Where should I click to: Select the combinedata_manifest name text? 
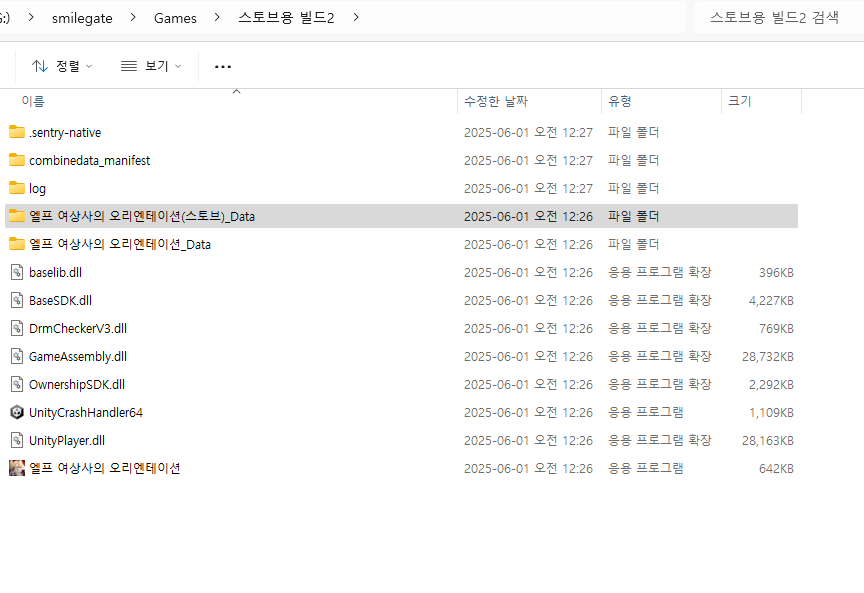tap(89, 160)
